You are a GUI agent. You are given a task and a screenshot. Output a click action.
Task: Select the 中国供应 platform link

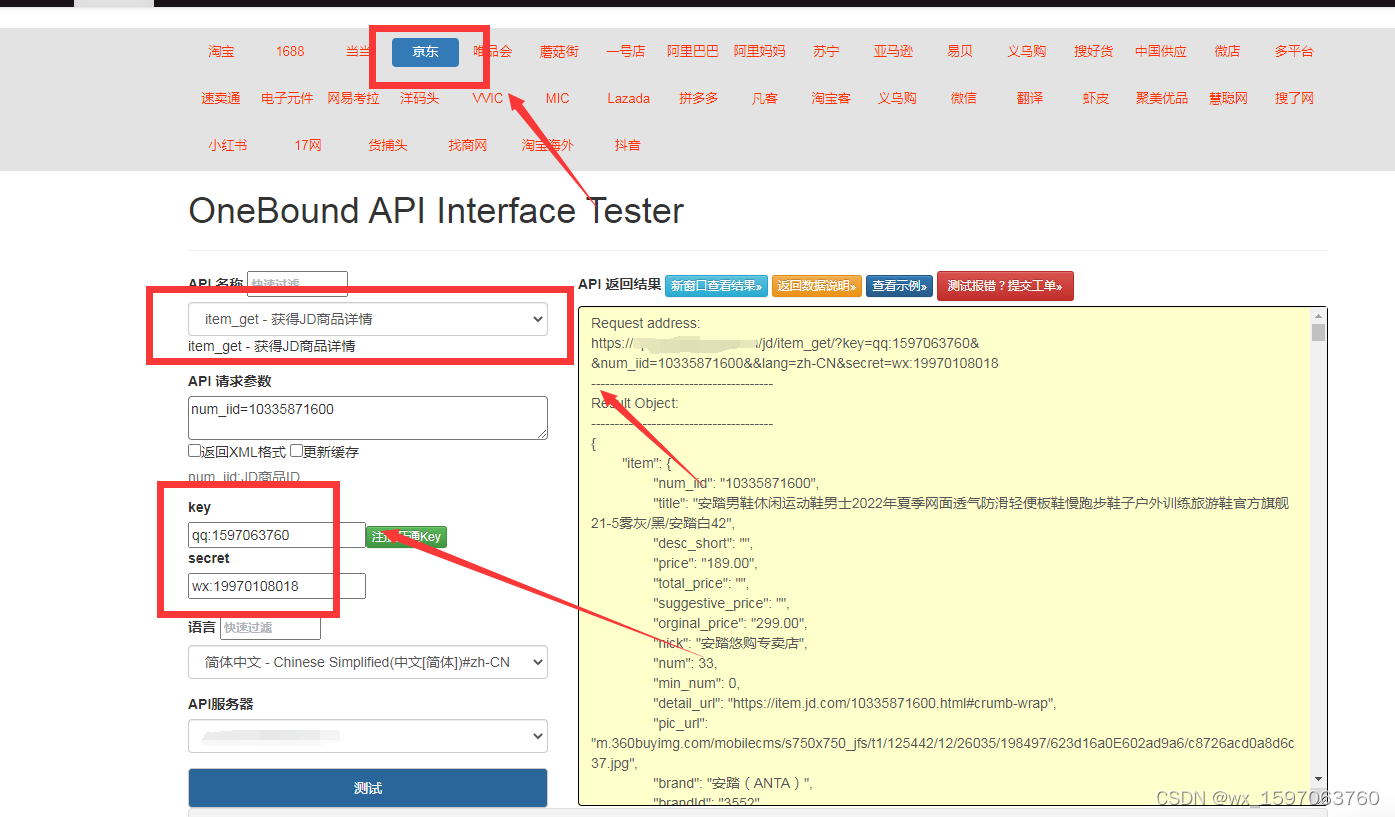1161,51
